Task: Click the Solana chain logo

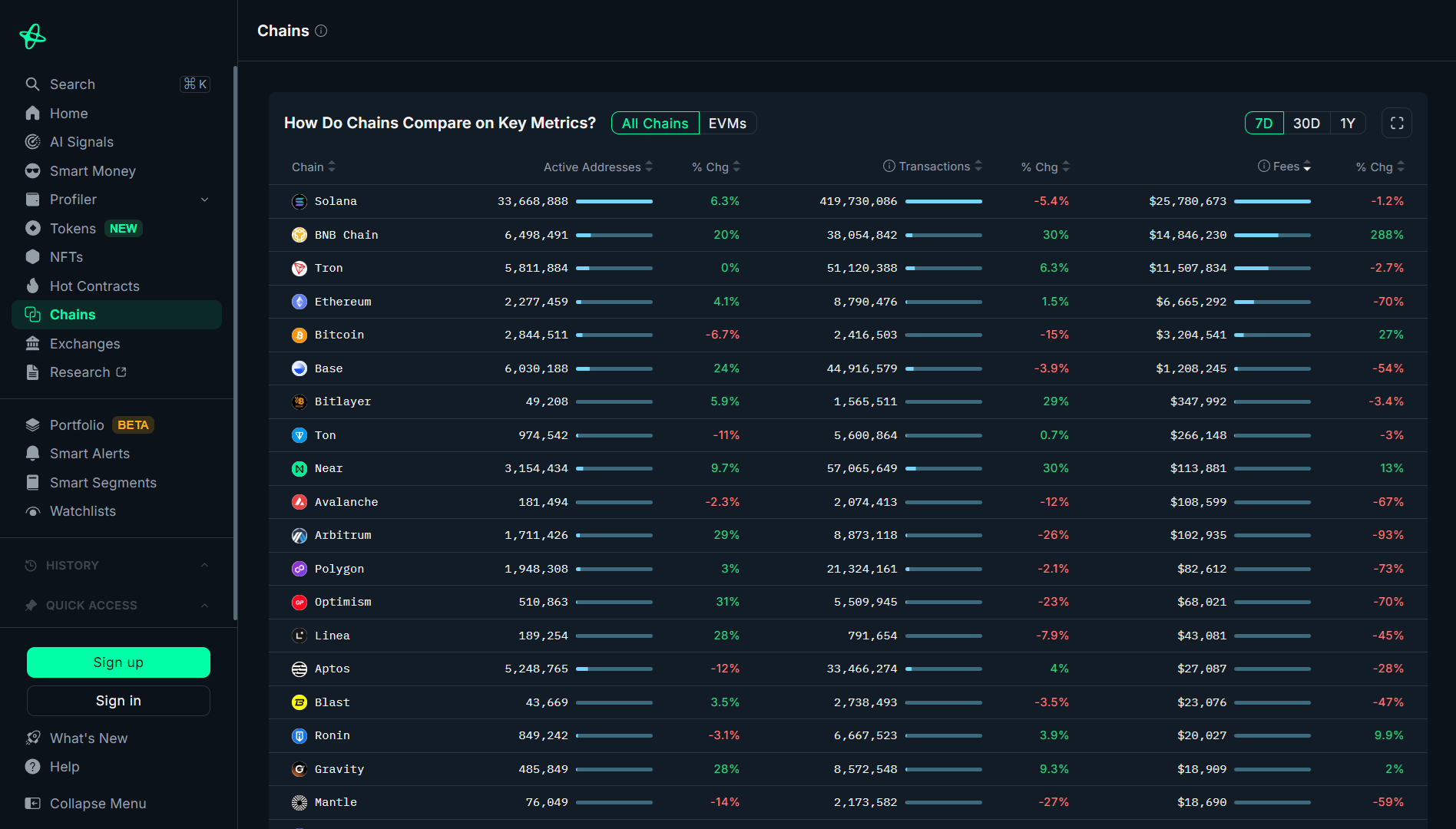Action: coord(299,201)
